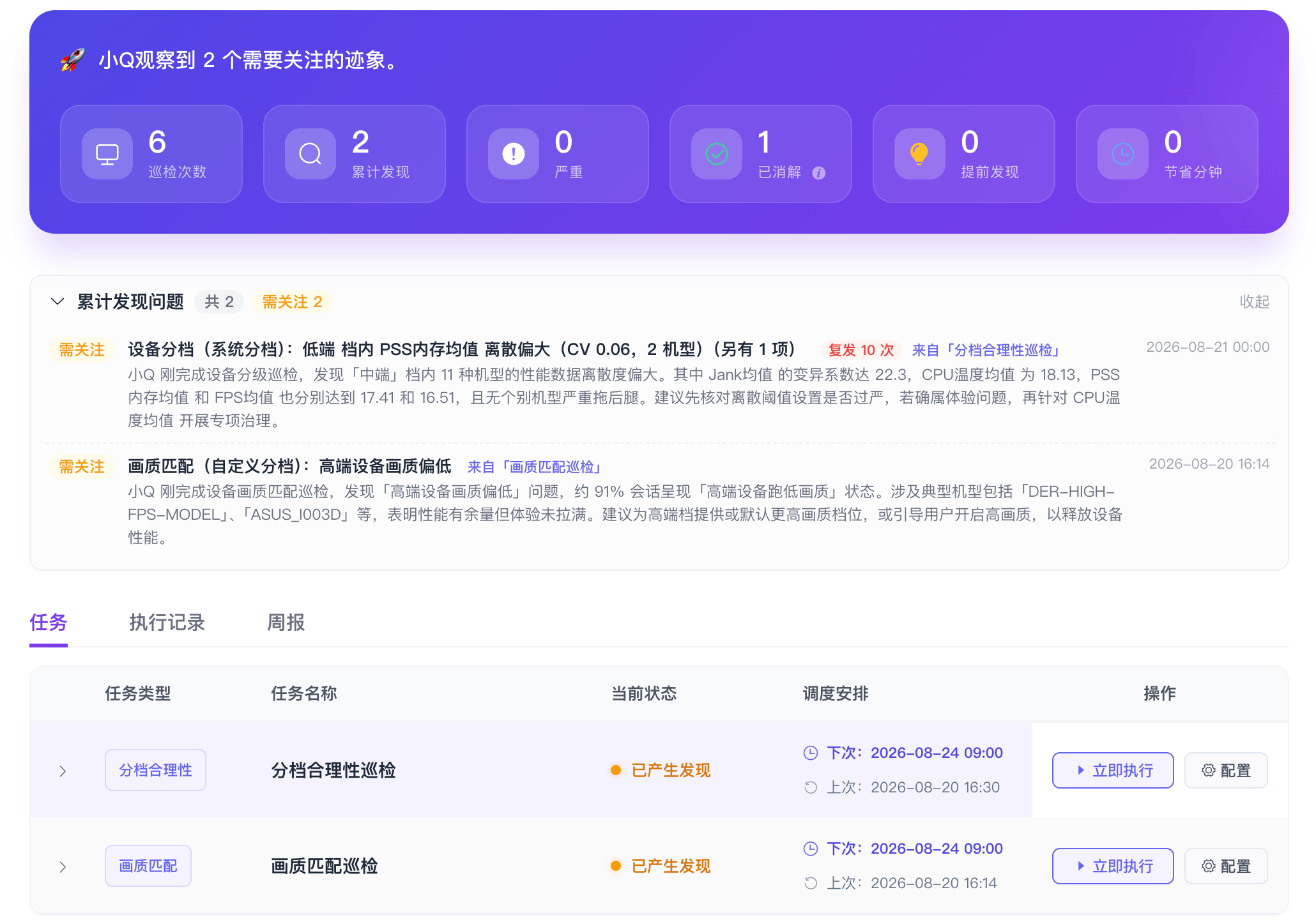
Task: Click the 任务名称 column header
Action: coord(303,693)
